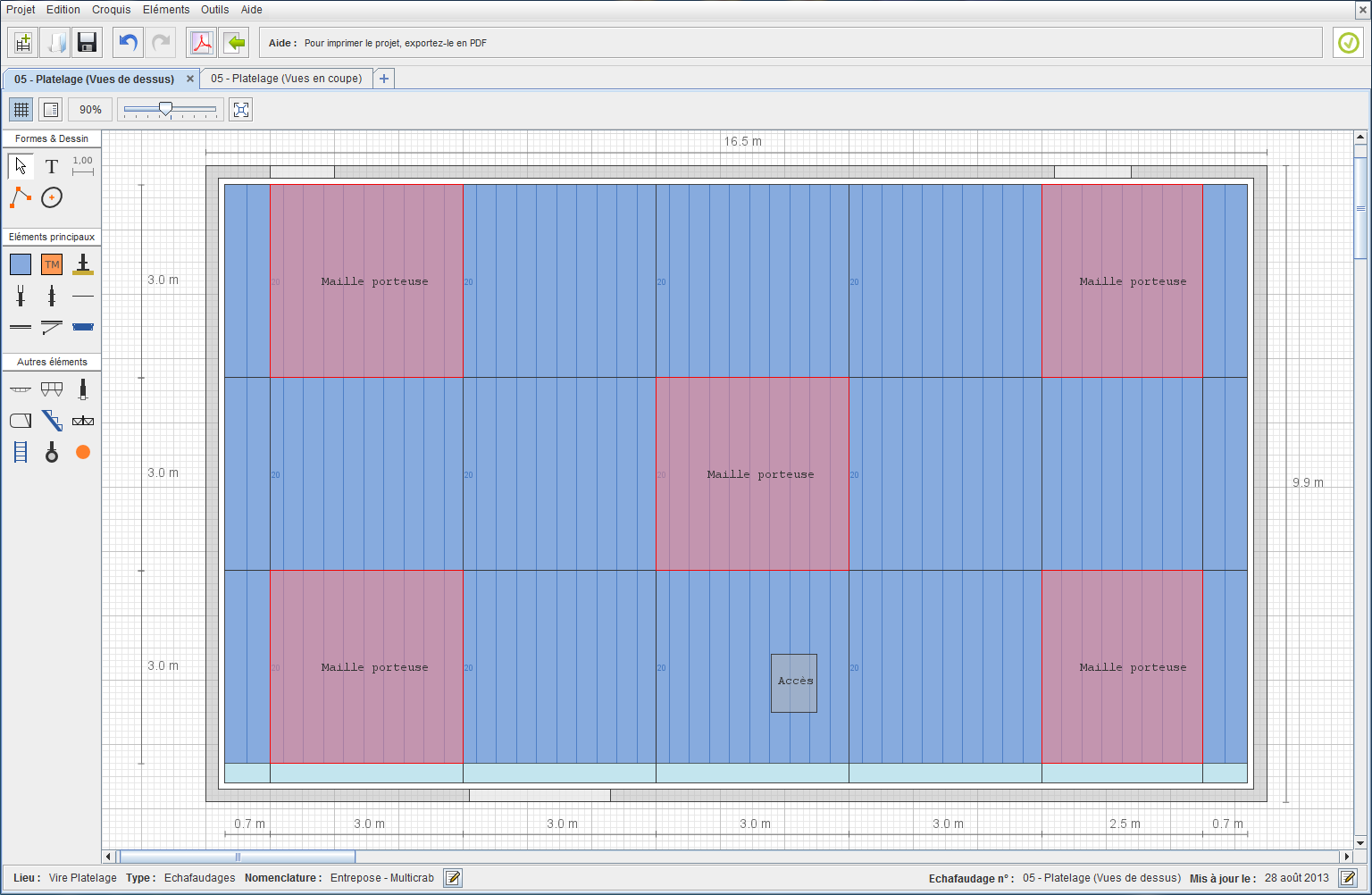Image resolution: width=1372 pixels, height=895 pixels.
Task: Select the single thin line element tool
Action: (x=83, y=296)
